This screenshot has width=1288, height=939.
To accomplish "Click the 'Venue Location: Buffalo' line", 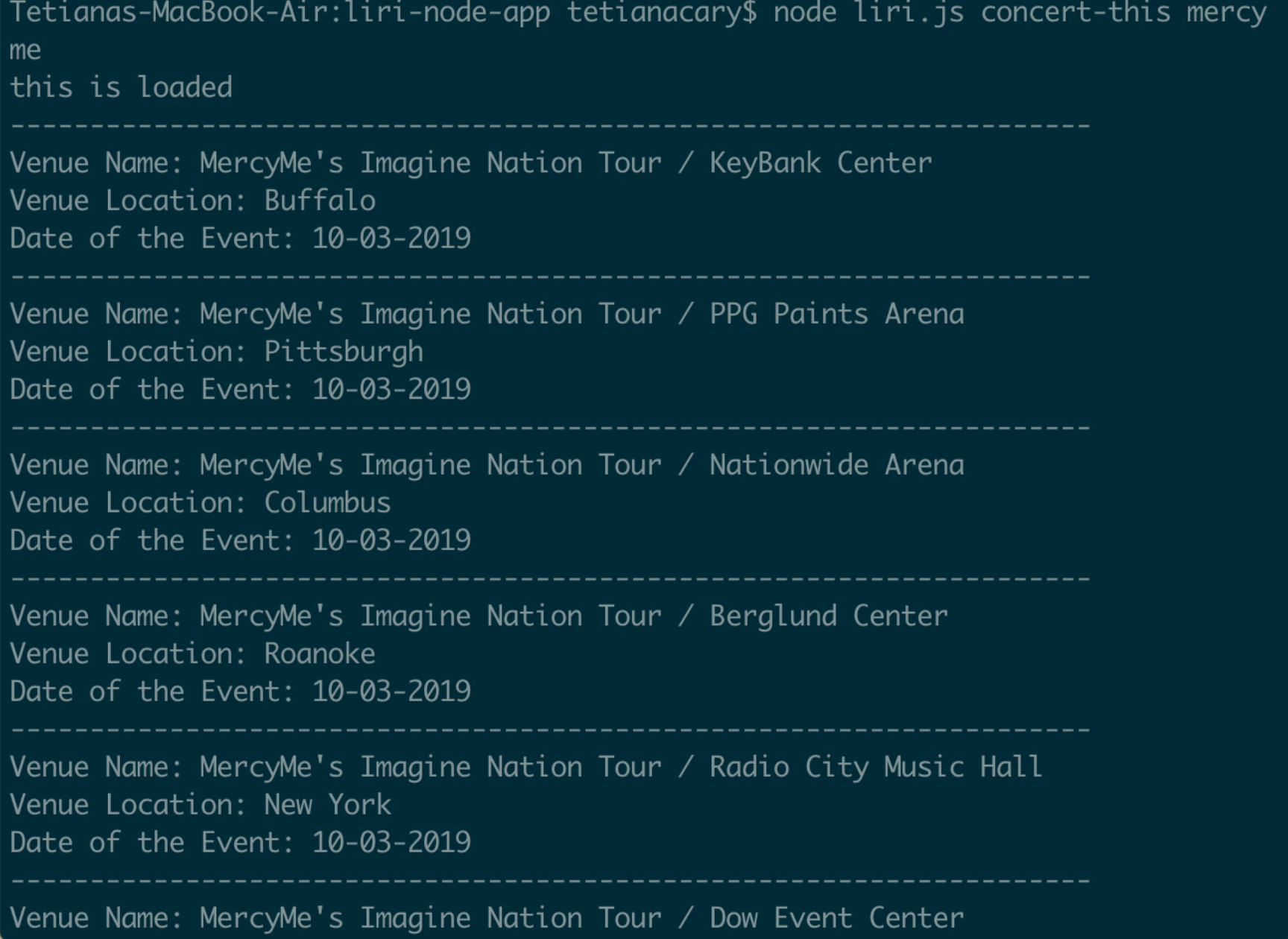I will [192, 200].
